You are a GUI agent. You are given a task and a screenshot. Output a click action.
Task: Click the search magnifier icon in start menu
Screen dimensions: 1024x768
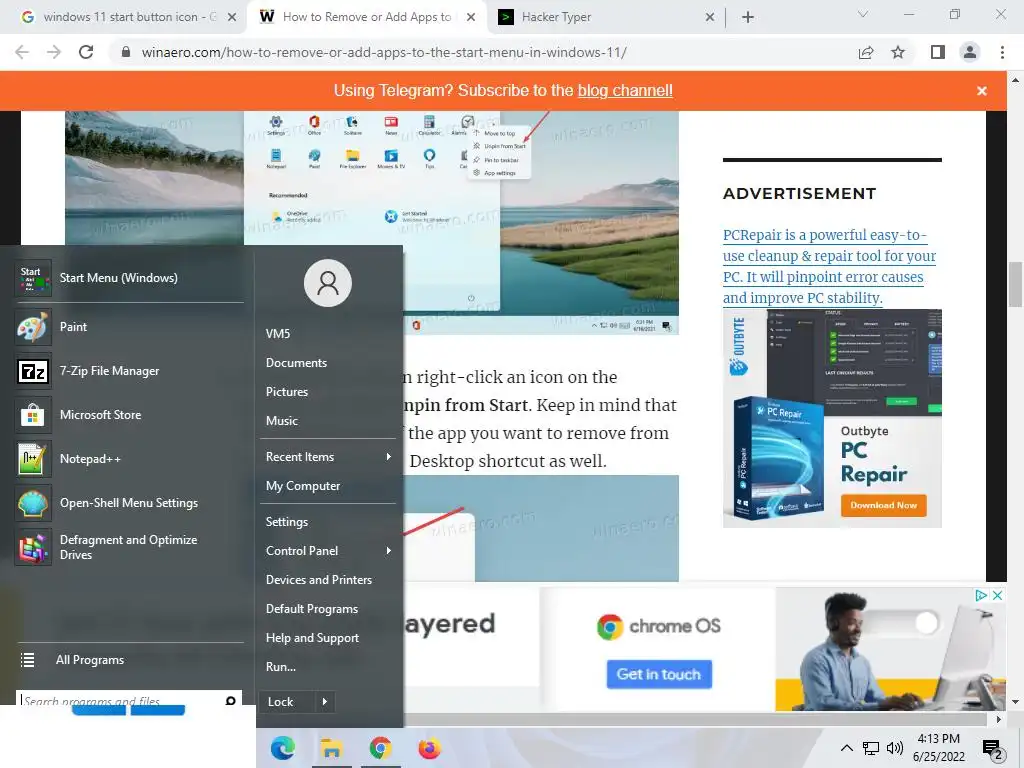[x=230, y=701]
